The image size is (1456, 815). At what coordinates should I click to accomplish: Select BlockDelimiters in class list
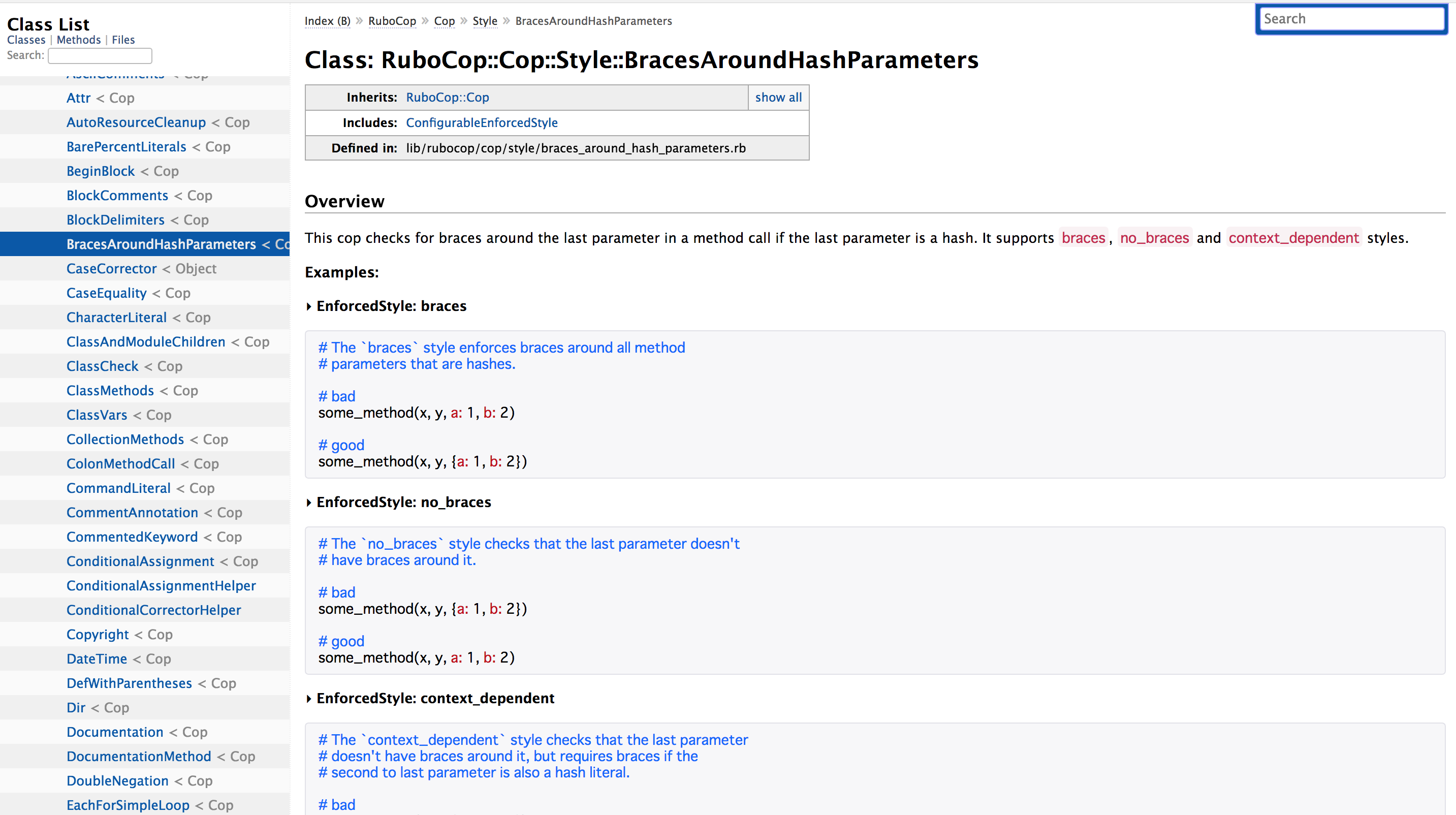pos(115,220)
